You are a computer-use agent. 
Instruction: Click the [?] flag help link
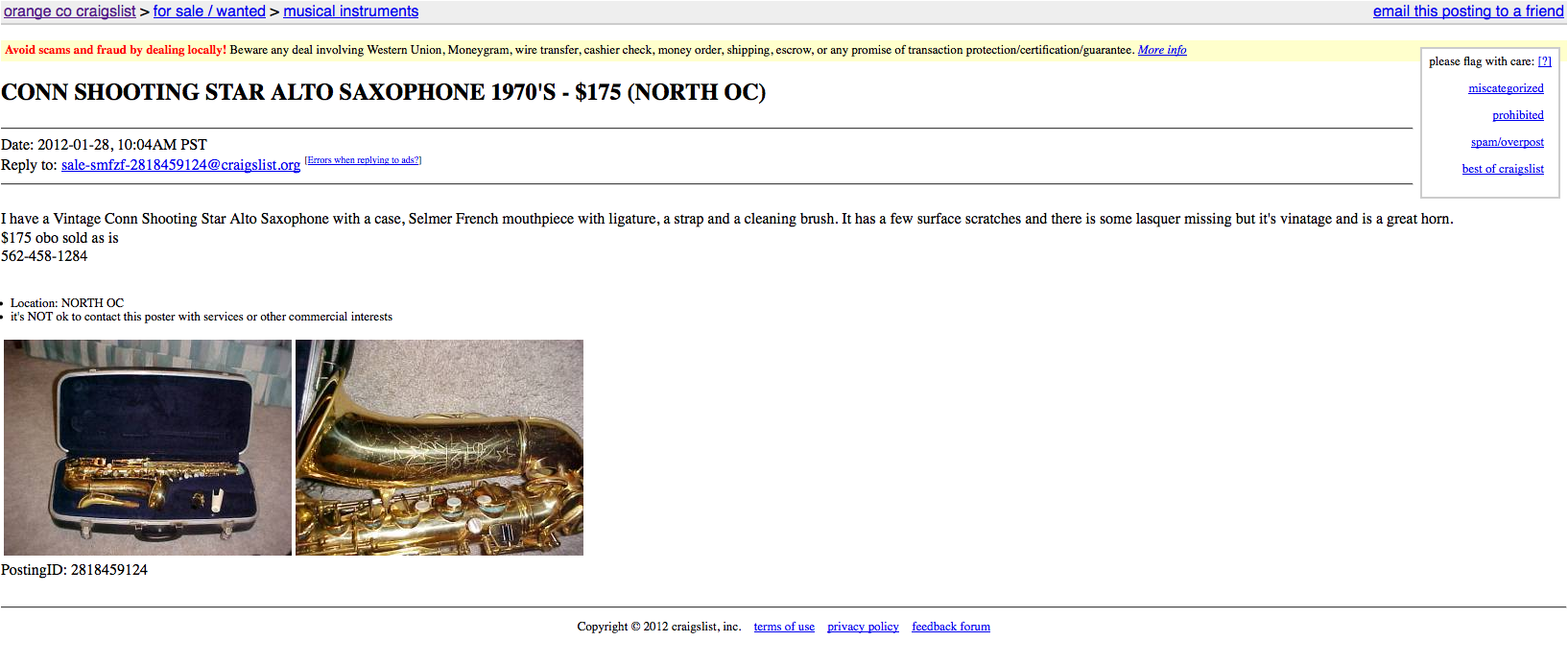tap(1544, 61)
